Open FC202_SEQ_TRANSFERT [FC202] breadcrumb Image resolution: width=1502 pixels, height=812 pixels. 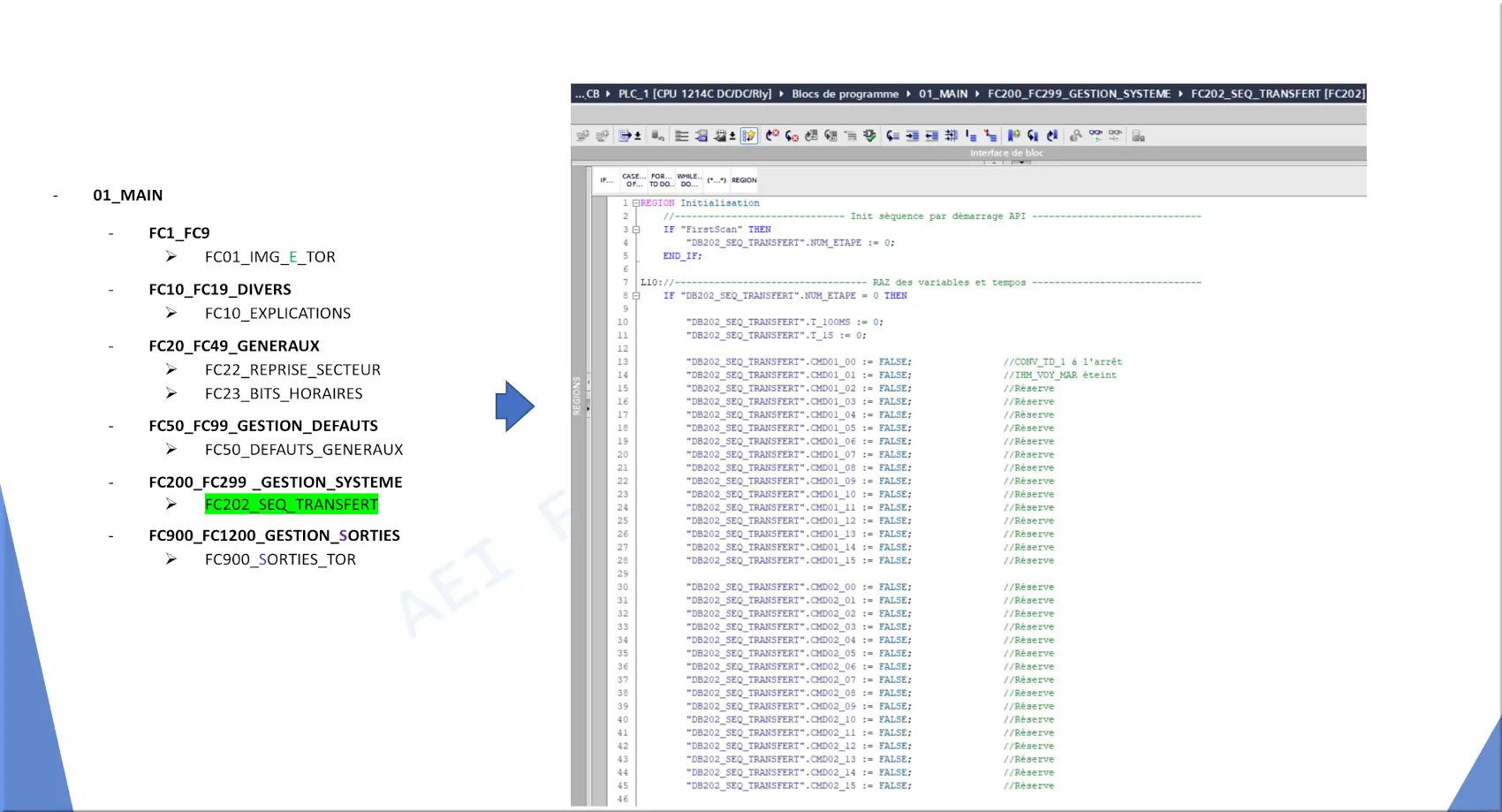point(1278,94)
